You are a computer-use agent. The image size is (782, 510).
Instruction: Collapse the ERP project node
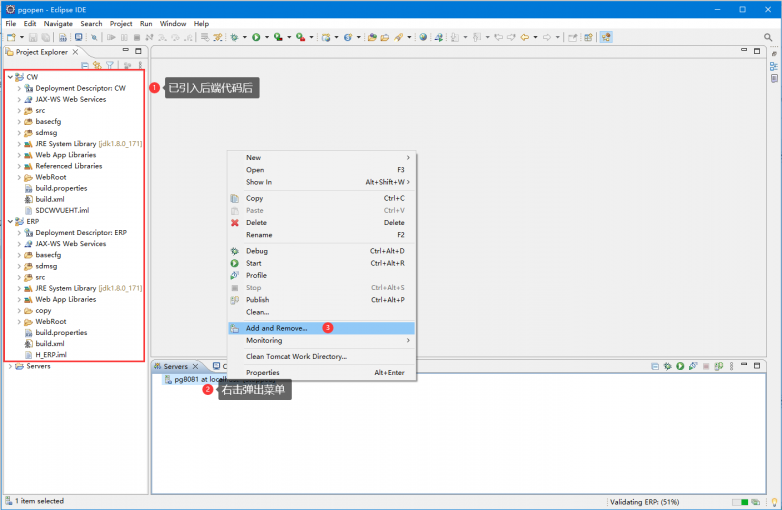(10, 222)
